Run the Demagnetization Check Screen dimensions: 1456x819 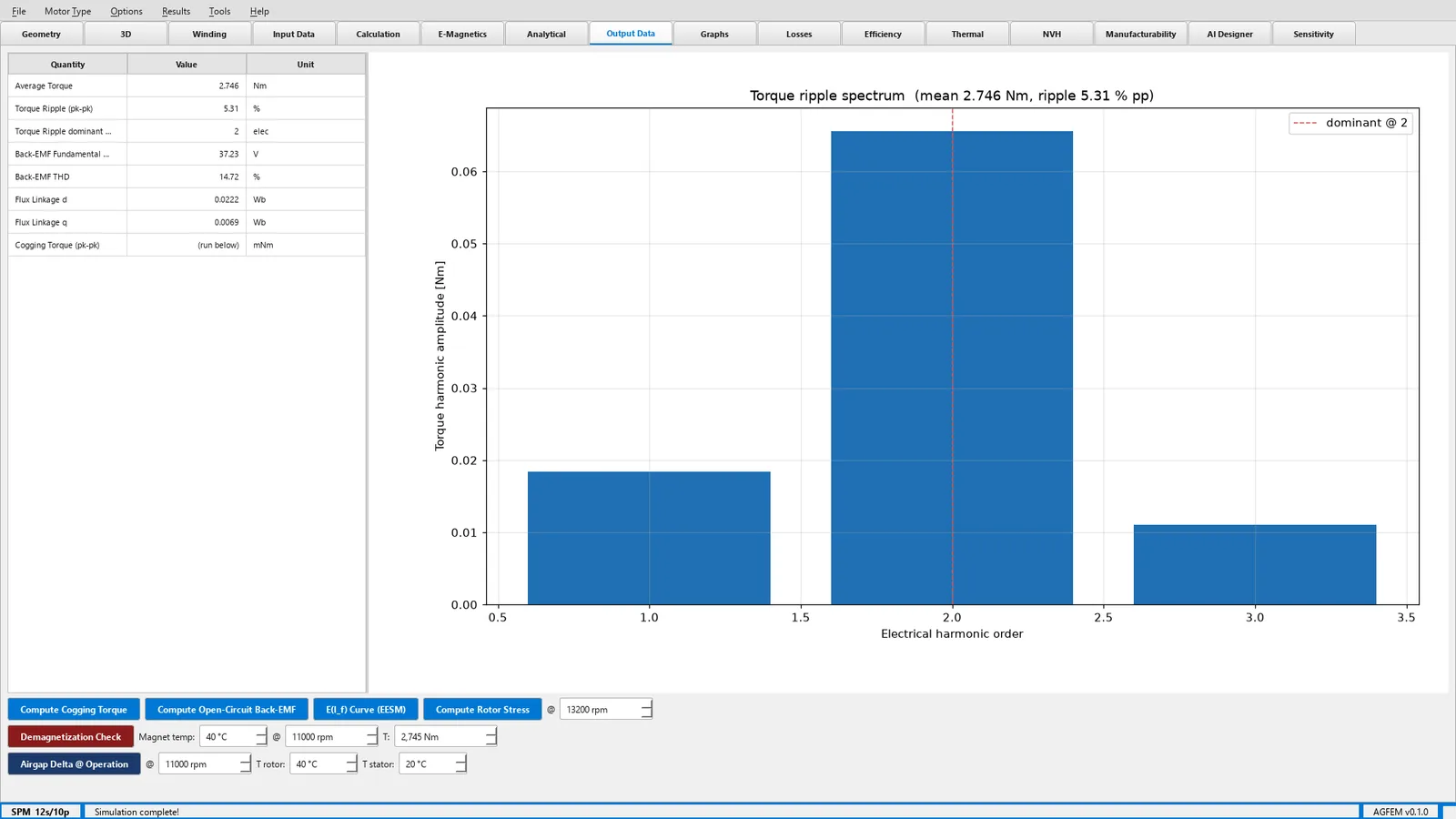(x=71, y=737)
